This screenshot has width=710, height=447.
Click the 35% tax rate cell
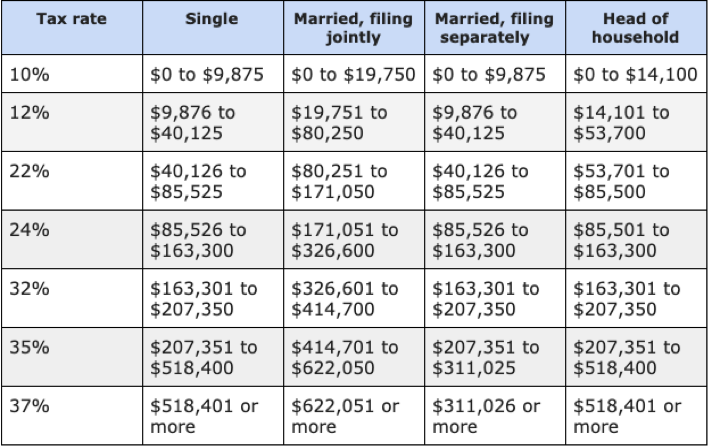click(72, 357)
